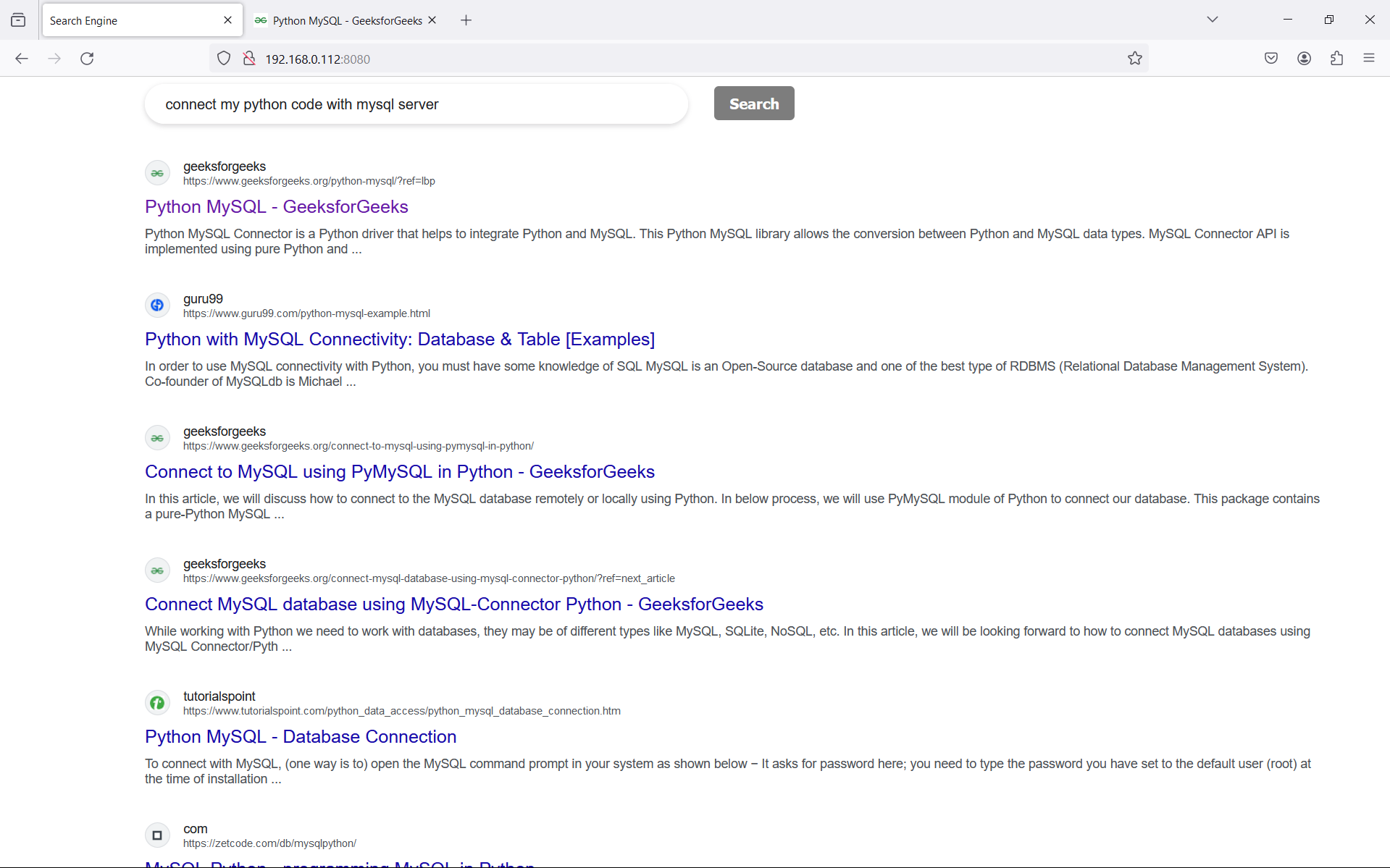Restore down the browser window
This screenshot has height=868, width=1390.
[1329, 20]
